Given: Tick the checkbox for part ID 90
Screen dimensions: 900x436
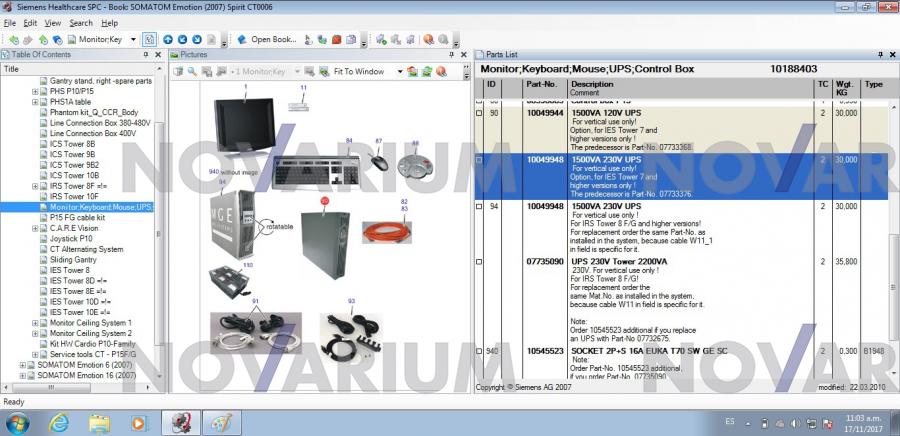Looking at the screenshot, I should (x=479, y=113).
